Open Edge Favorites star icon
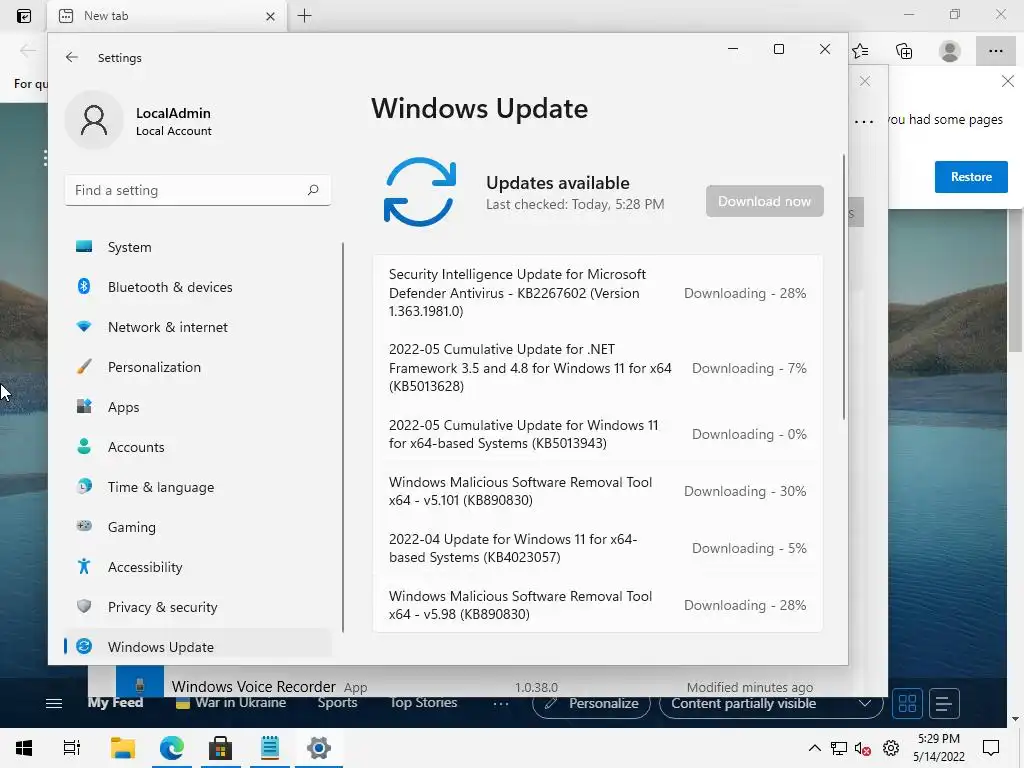This screenshot has height=768, width=1024. 860,51
